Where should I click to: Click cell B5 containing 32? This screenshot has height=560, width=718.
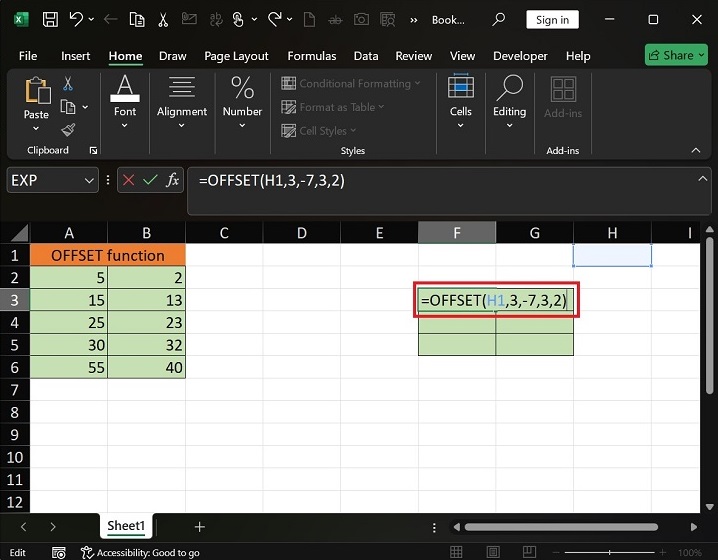pyautogui.click(x=147, y=345)
